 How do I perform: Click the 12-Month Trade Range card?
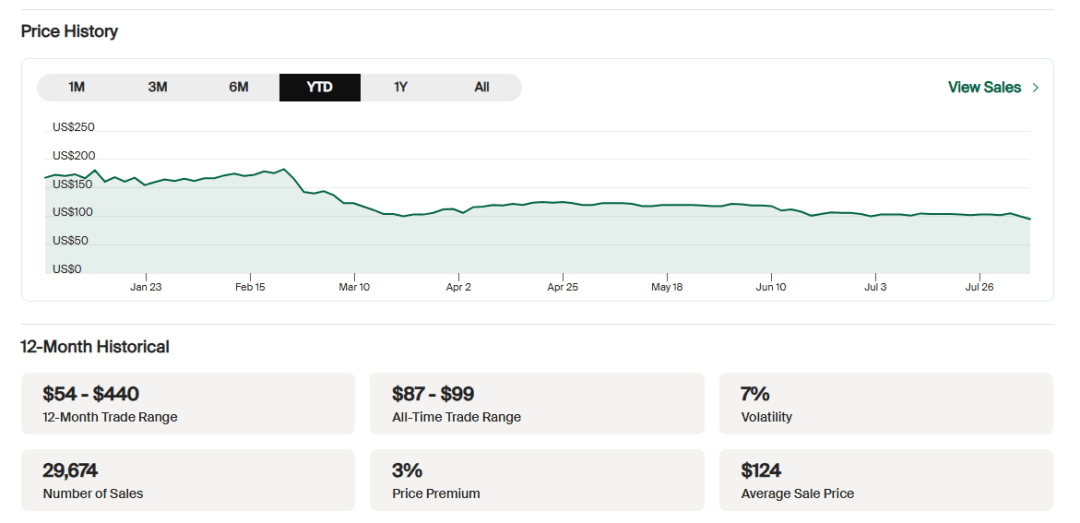[188, 404]
